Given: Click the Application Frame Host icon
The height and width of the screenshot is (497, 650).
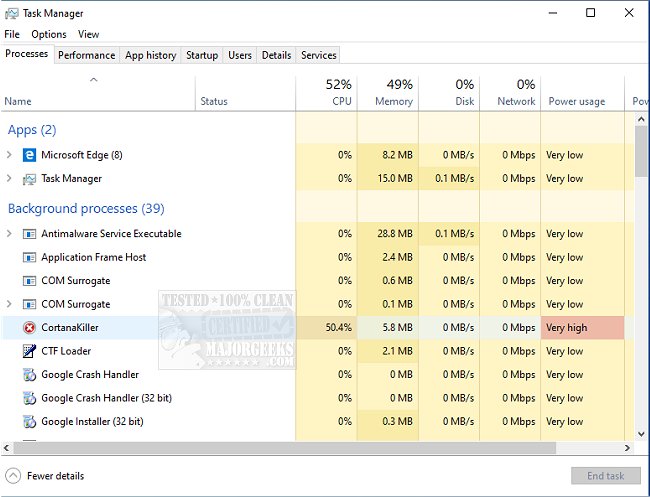Looking at the screenshot, I should pos(29,257).
